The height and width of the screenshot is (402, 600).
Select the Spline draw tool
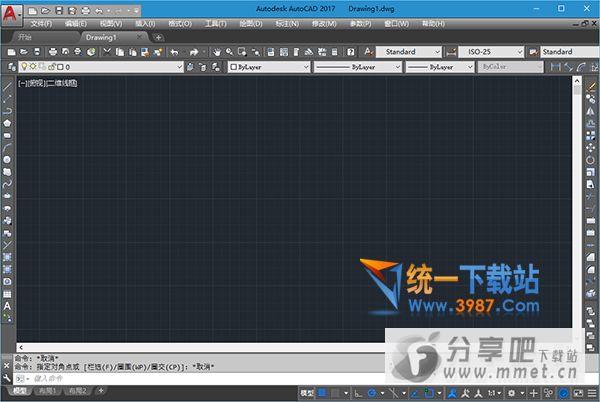tap(7, 184)
